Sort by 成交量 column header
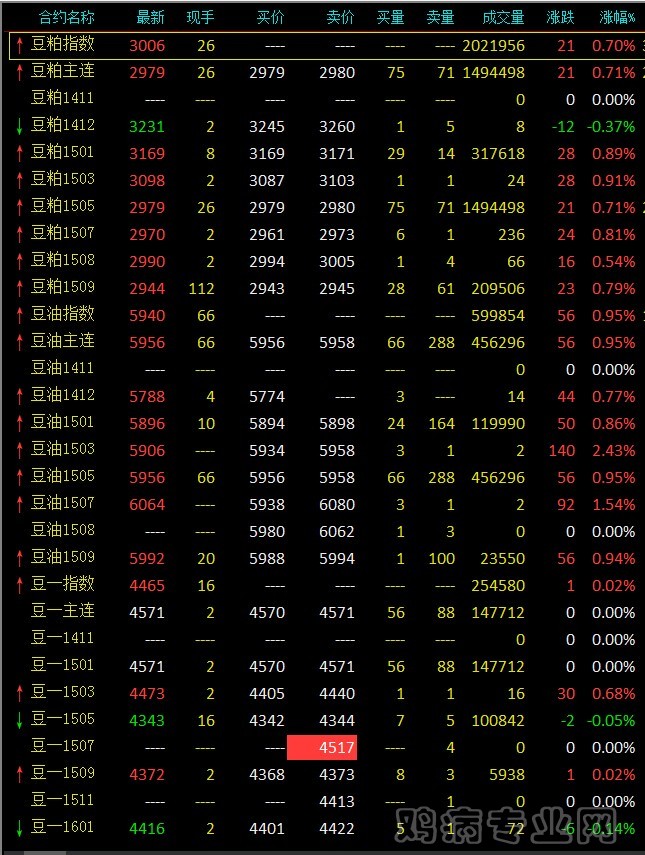The height and width of the screenshot is (855, 645). point(503,18)
